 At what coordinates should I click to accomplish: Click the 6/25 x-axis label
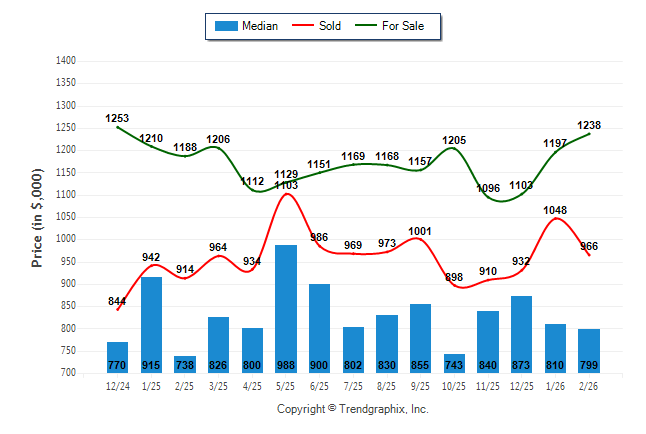click(320, 383)
